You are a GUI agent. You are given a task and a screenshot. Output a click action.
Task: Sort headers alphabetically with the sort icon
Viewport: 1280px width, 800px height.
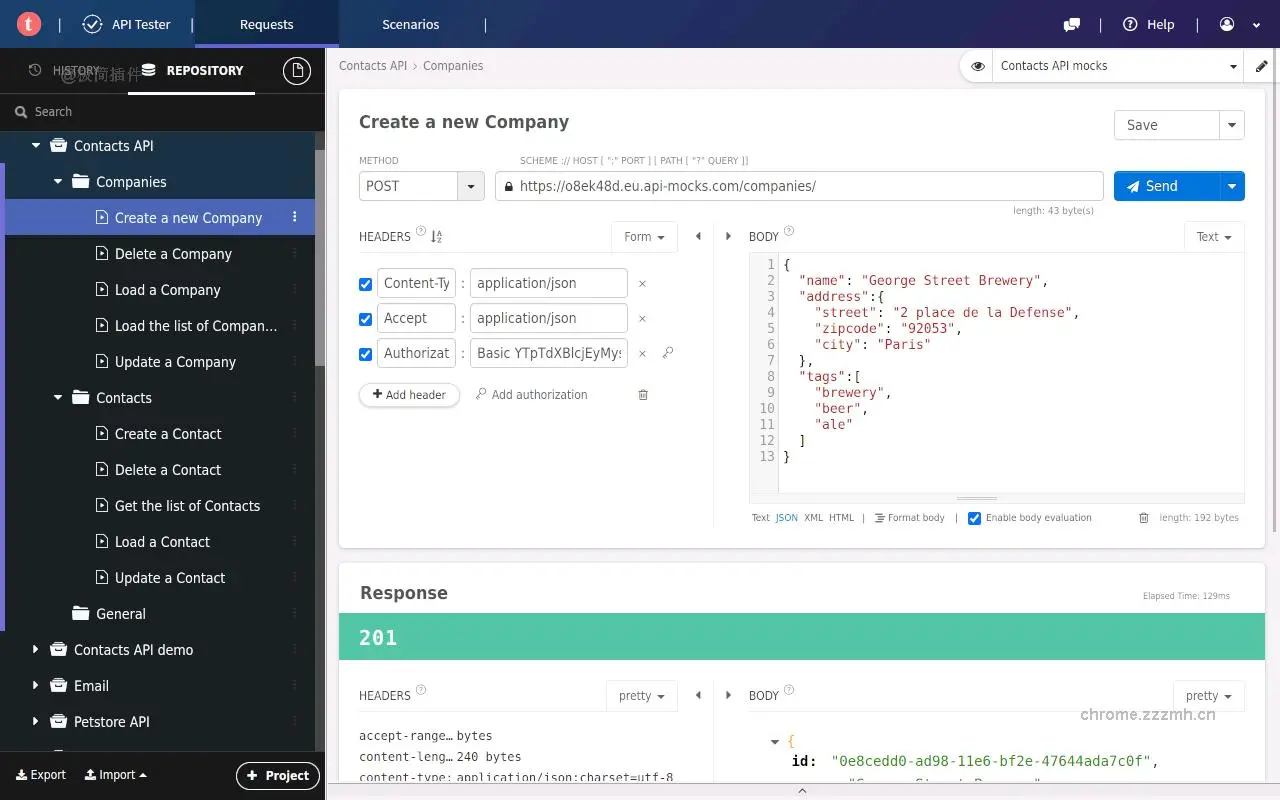click(x=435, y=236)
